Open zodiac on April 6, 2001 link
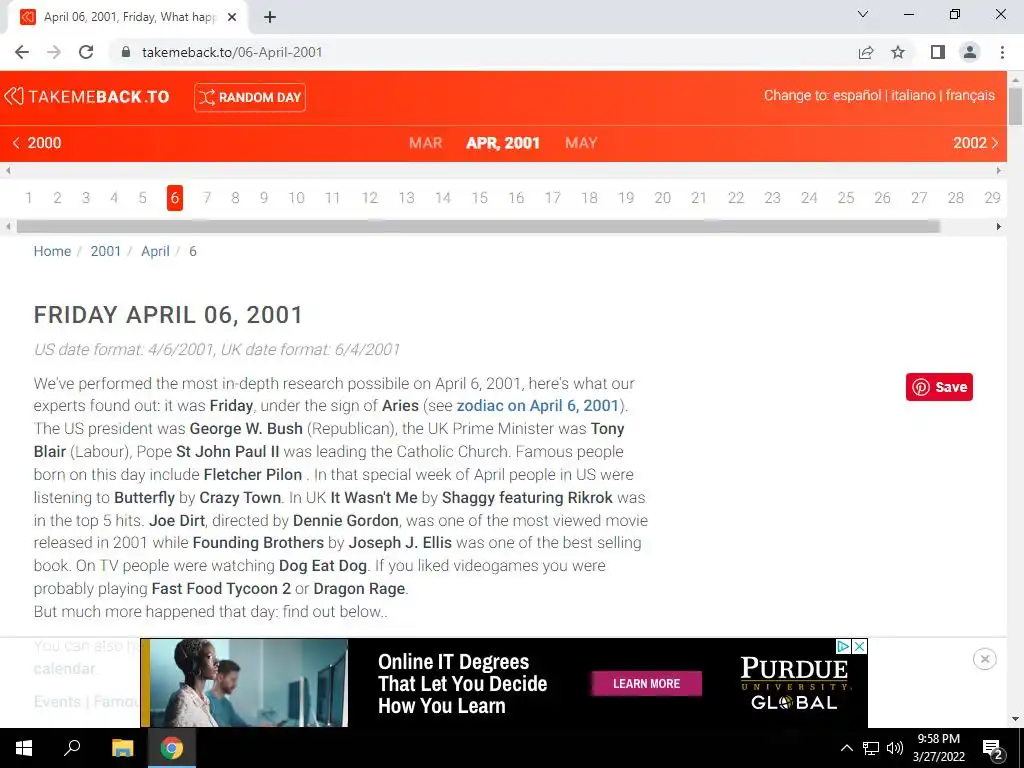This screenshot has width=1024, height=768. [x=537, y=406]
